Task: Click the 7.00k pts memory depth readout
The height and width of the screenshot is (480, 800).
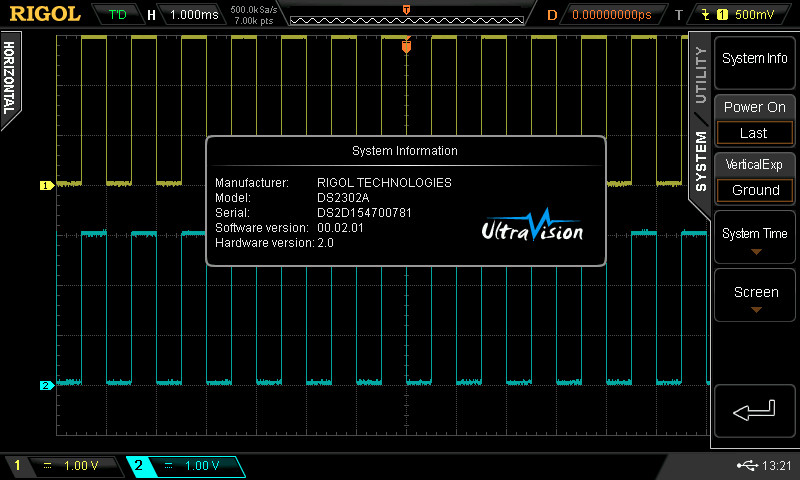Action: (x=254, y=21)
